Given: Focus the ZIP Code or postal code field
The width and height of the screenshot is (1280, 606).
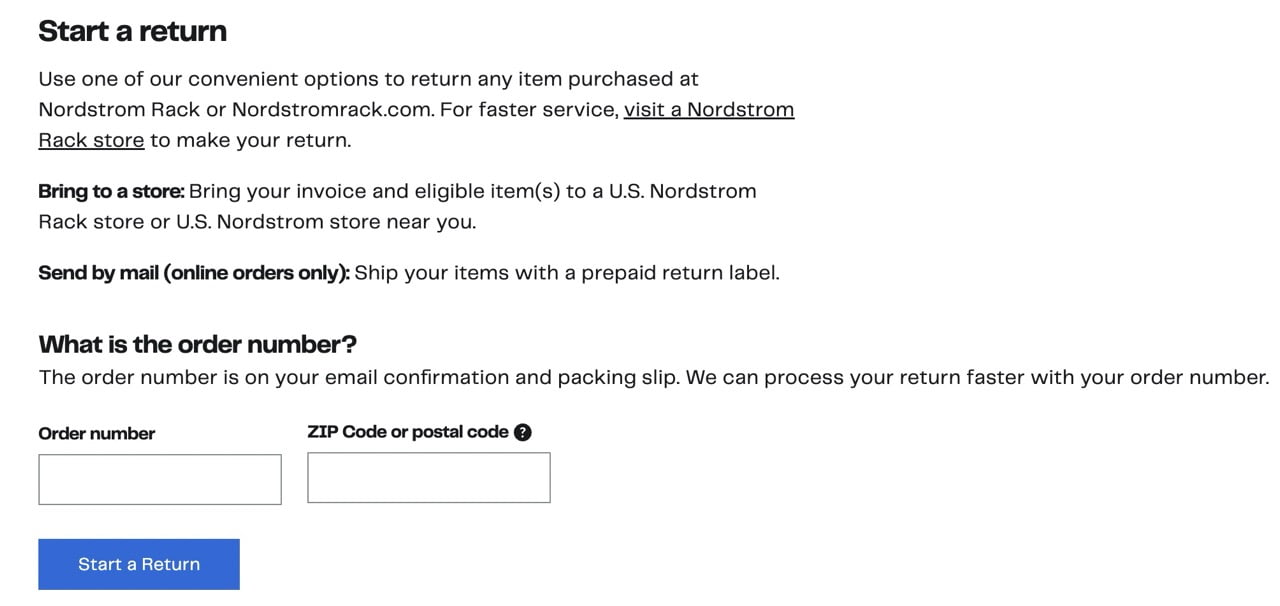Looking at the screenshot, I should pos(428,477).
